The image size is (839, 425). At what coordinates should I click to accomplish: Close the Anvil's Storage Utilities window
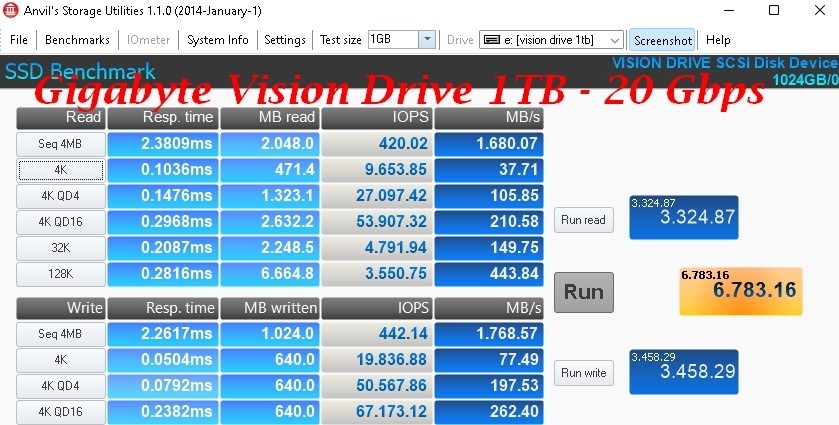coord(820,10)
